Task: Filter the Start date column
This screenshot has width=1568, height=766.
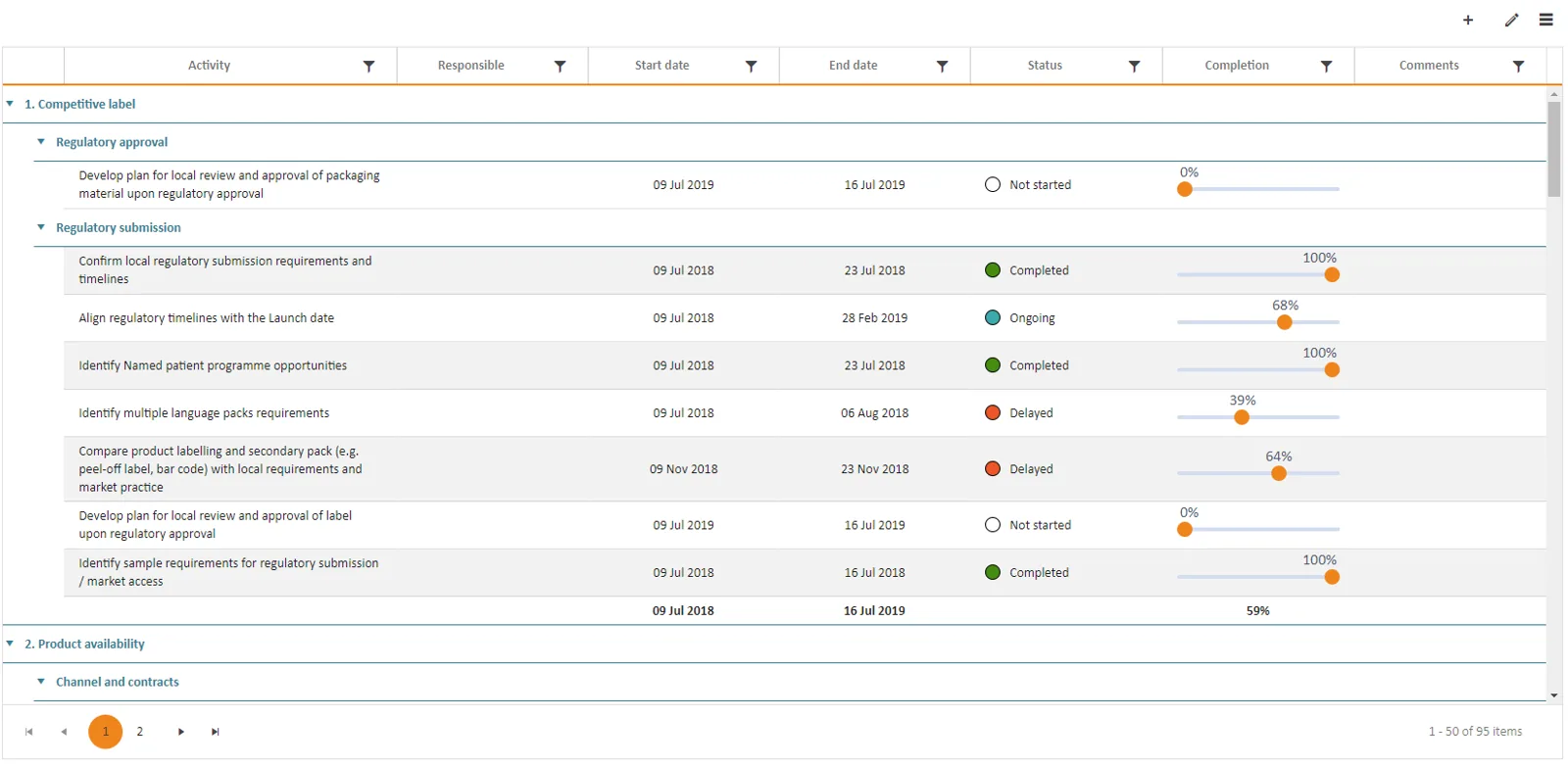Action: 751,66
